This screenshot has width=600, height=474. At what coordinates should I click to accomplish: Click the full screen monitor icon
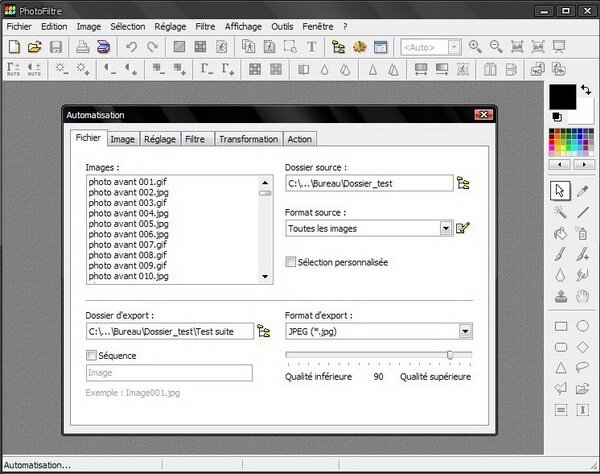point(559,47)
